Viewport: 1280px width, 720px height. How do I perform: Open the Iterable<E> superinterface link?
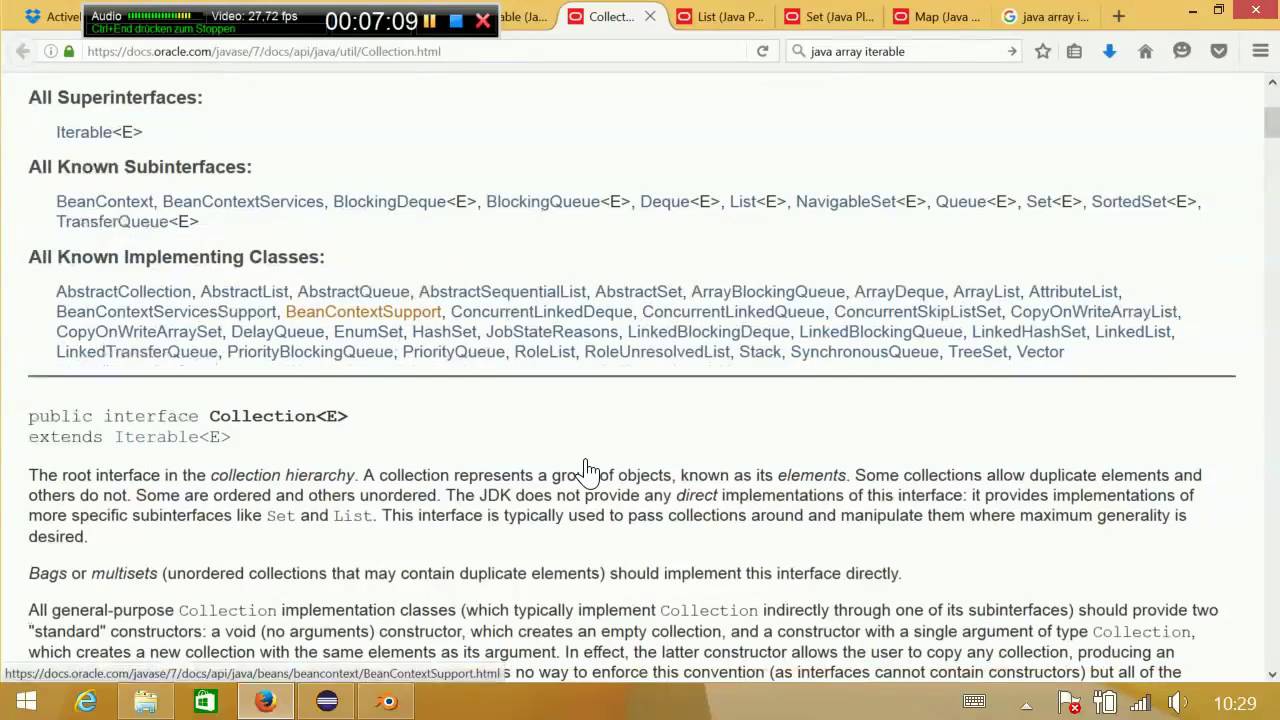pyautogui.click(x=99, y=132)
